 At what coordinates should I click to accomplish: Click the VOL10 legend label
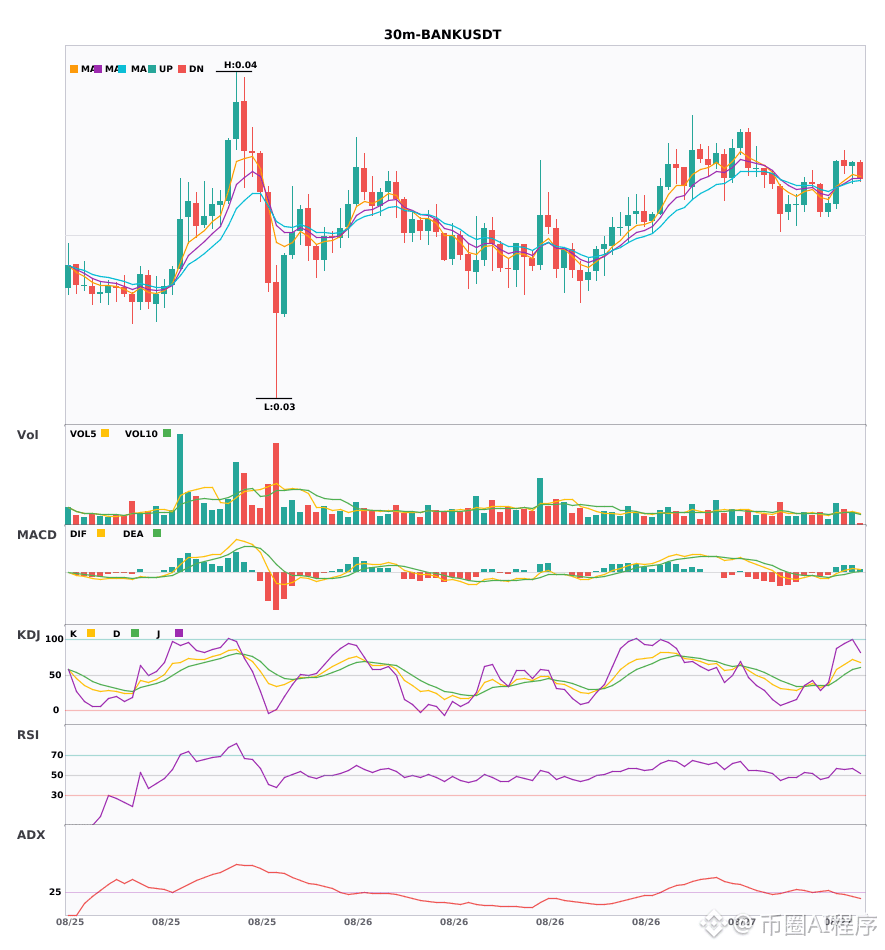pos(141,434)
